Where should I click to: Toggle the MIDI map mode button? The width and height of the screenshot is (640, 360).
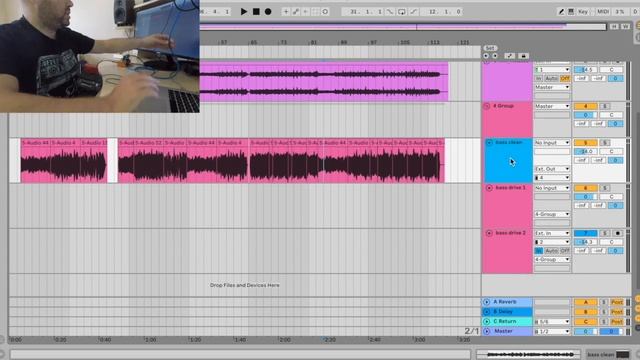pos(603,12)
